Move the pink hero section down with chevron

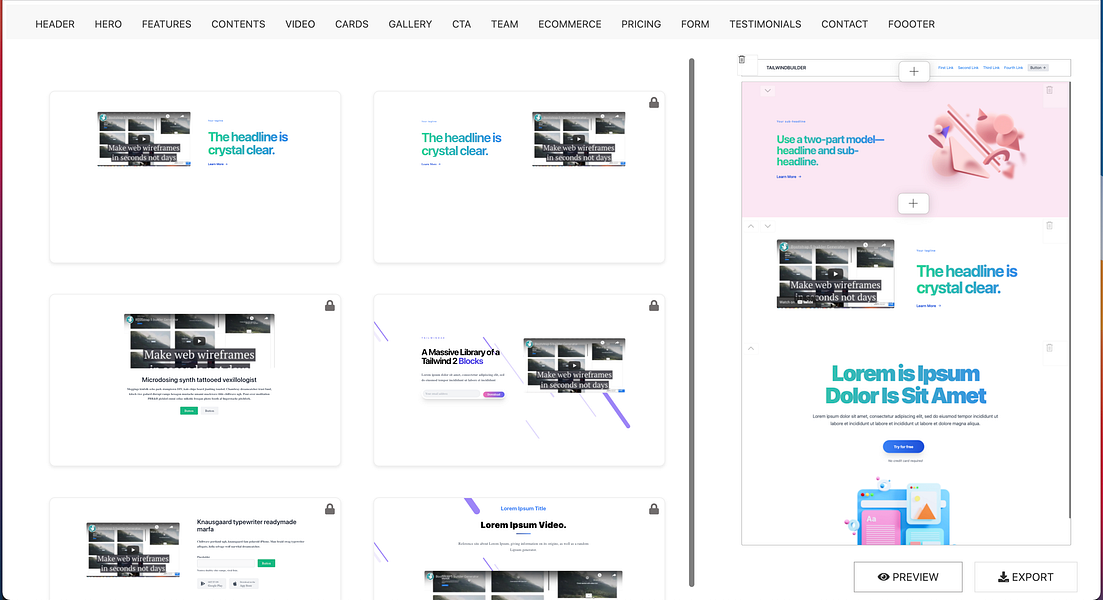[x=767, y=91]
